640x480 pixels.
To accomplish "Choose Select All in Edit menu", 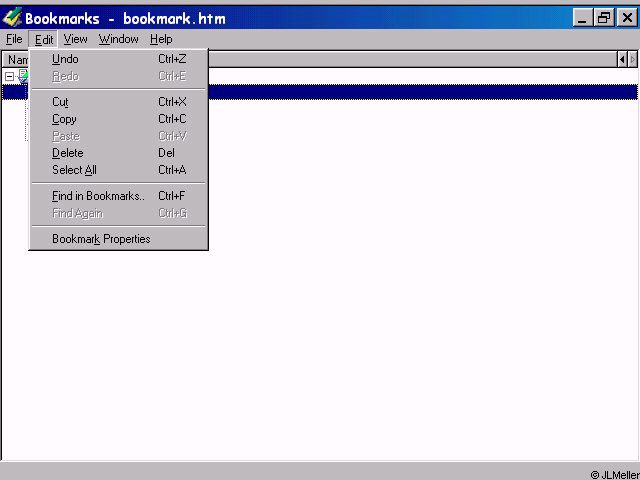I will 119,170.
